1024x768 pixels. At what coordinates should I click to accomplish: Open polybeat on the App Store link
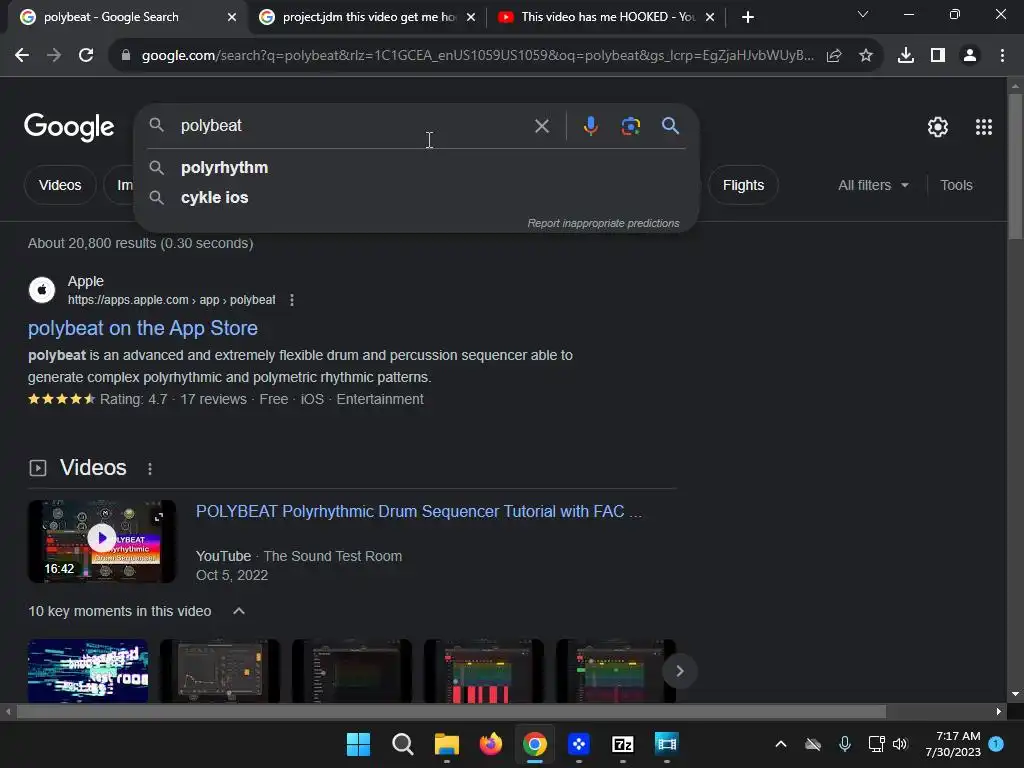tap(142, 328)
